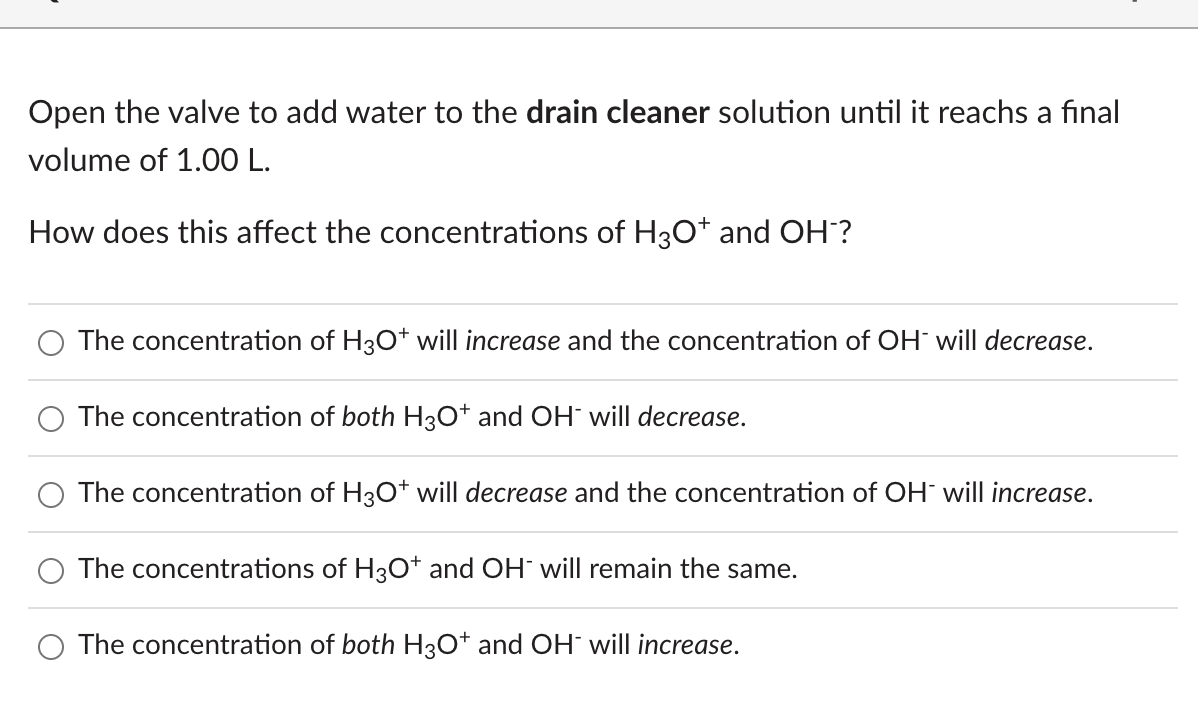This screenshot has width=1198, height=718.
Task: Click answer text 'will remain the same'
Action: click(669, 569)
